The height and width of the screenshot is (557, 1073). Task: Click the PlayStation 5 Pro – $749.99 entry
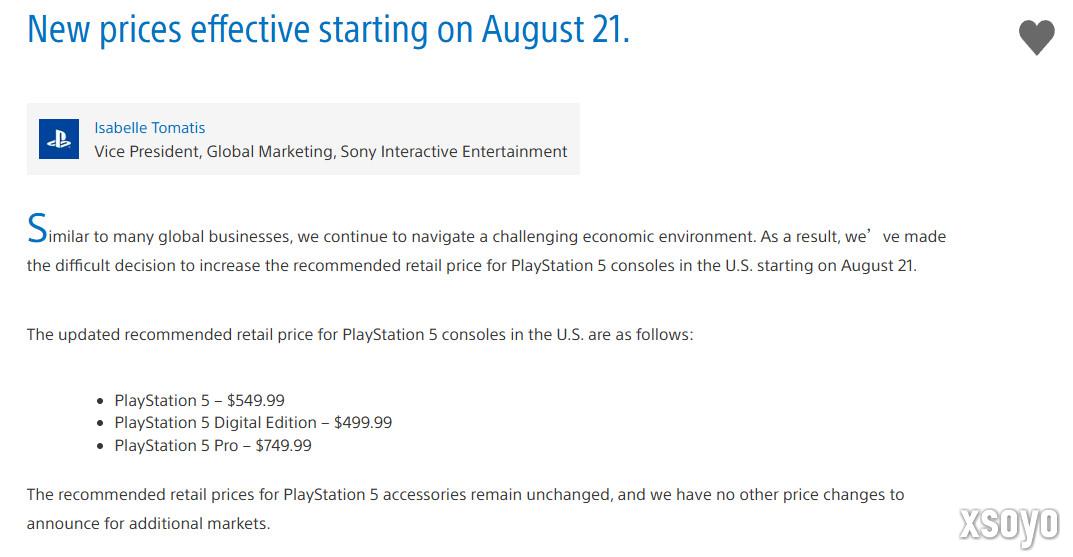point(213,445)
